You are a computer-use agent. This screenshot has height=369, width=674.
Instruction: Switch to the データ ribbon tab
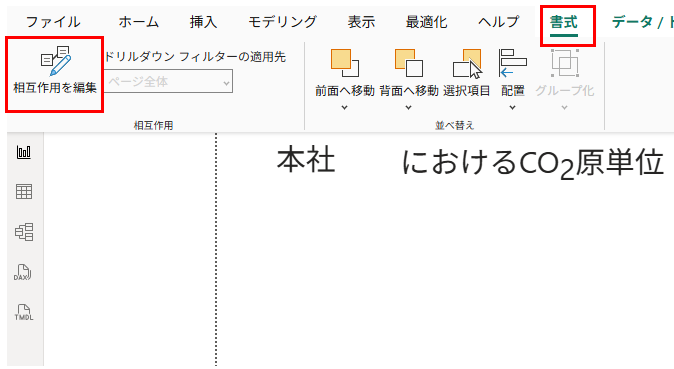[x=643, y=22]
